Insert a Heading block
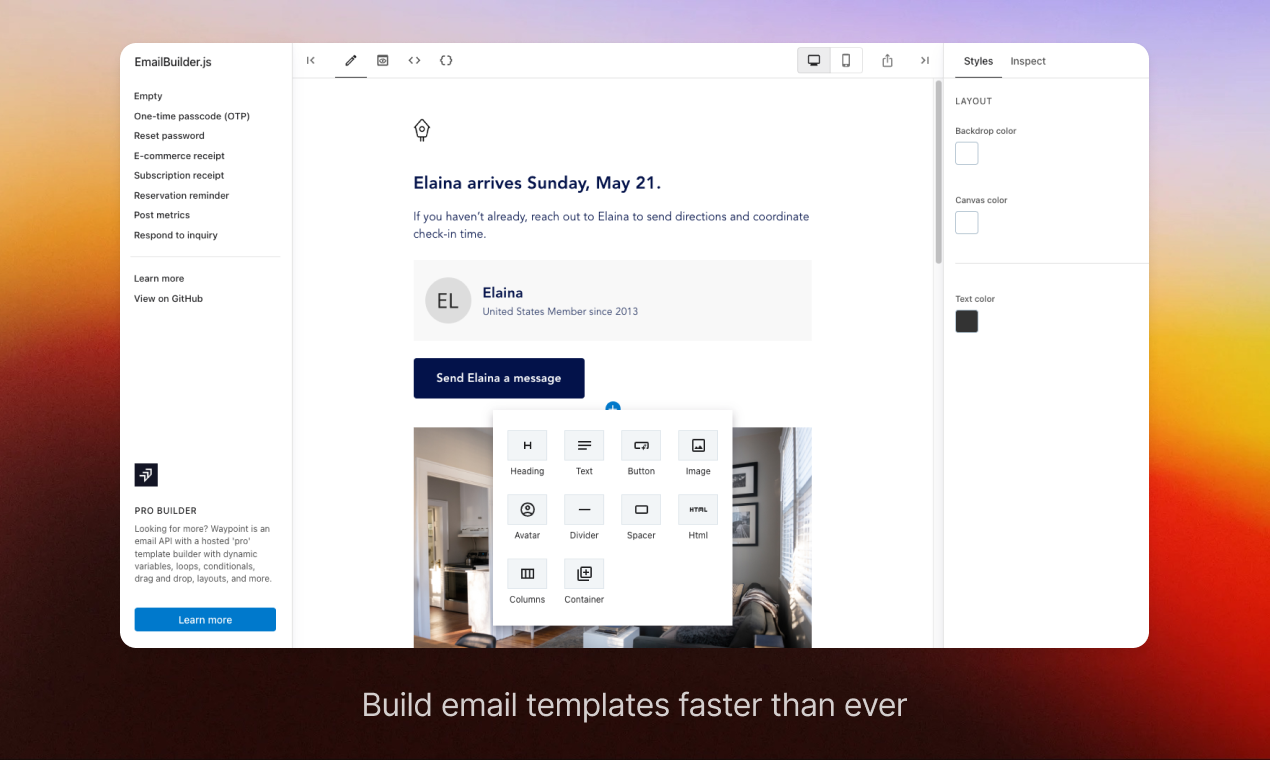The image size is (1270, 760). pos(527,446)
